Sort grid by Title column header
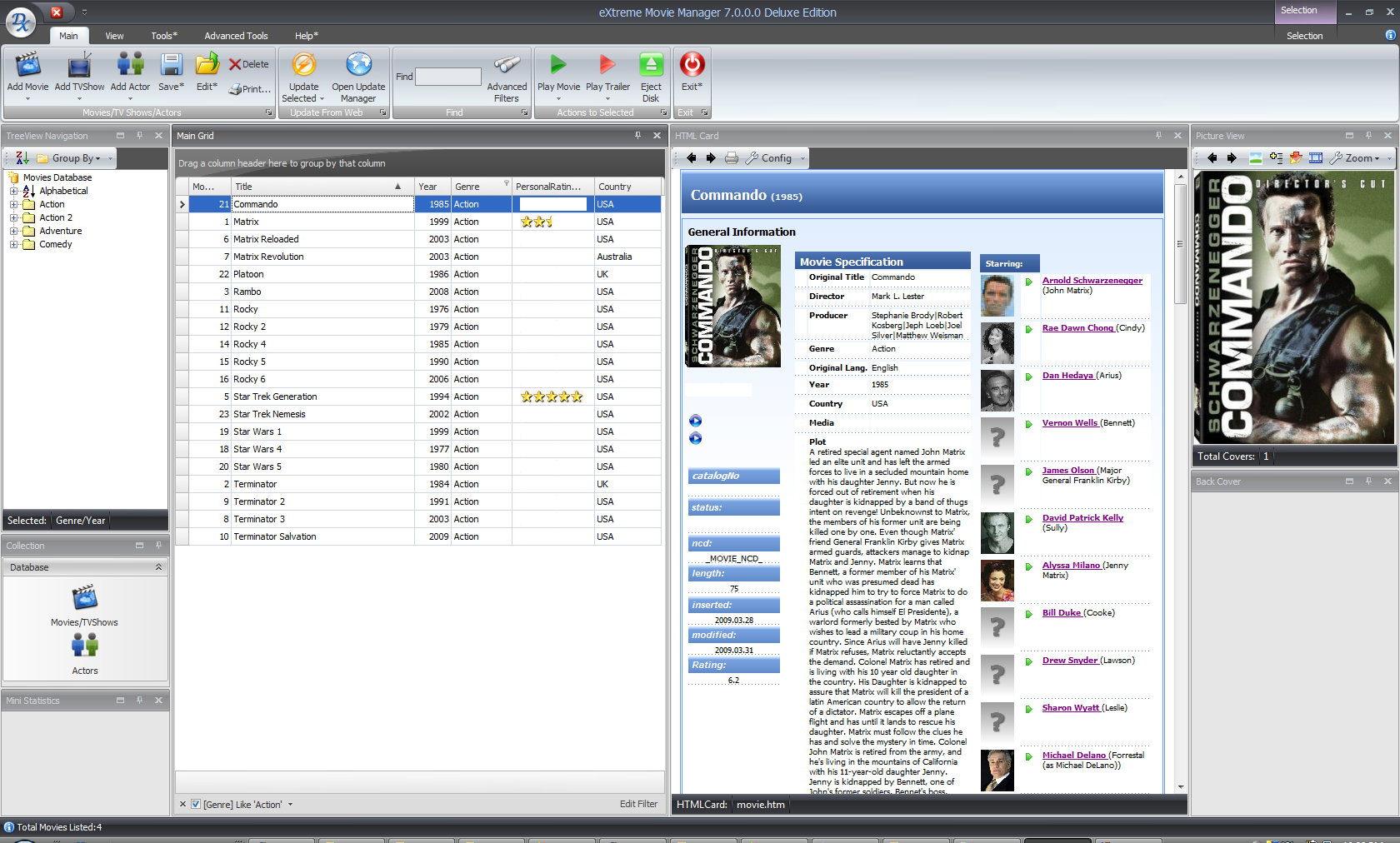The height and width of the screenshot is (843, 1400). pyautogui.click(x=322, y=187)
